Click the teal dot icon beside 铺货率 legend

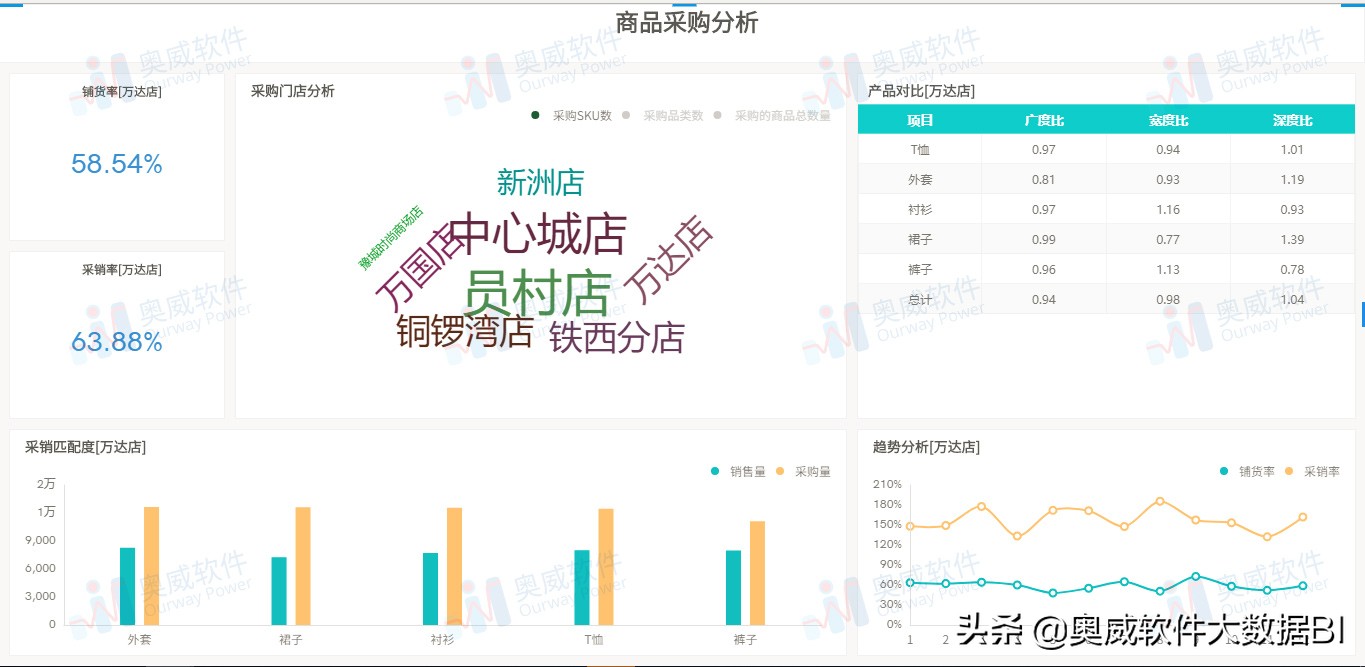[1223, 471]
